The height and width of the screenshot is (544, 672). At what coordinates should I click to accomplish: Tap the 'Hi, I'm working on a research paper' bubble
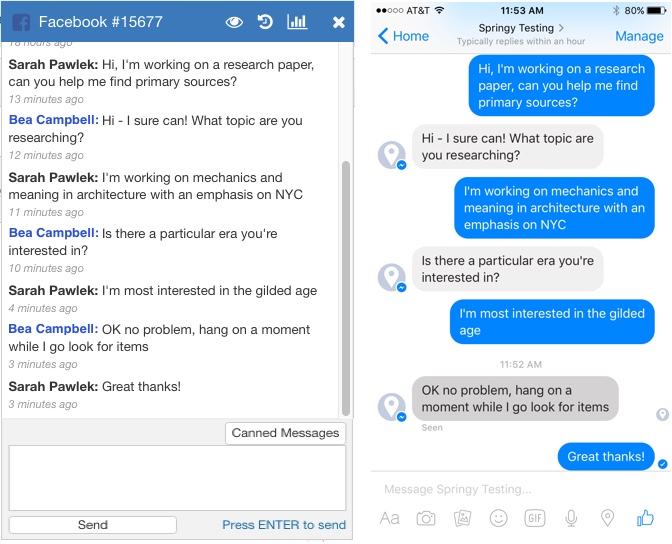[x=561, y=86]
